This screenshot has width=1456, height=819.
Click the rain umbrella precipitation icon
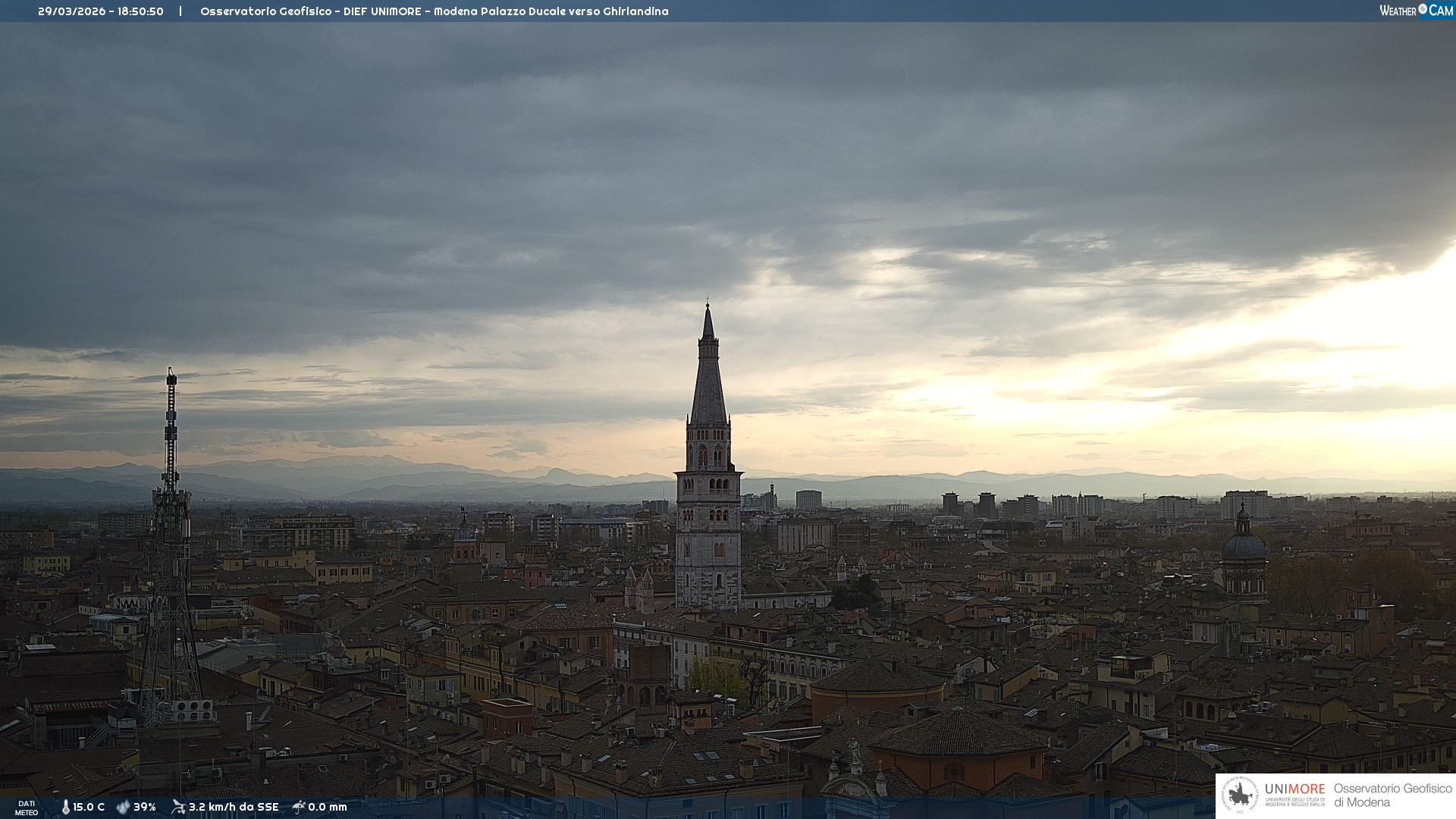pos(299,807)
